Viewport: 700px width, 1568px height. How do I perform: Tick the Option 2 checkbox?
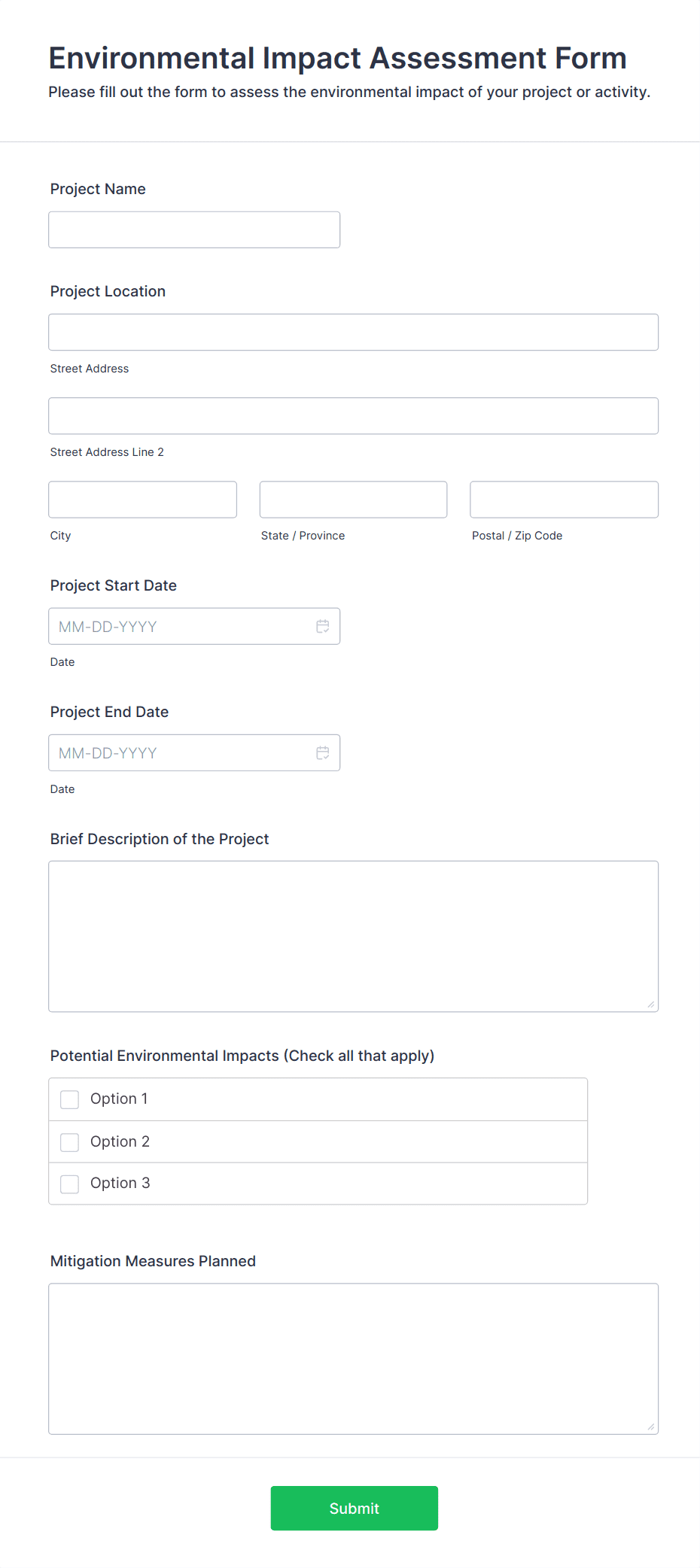coord(70,1142)
